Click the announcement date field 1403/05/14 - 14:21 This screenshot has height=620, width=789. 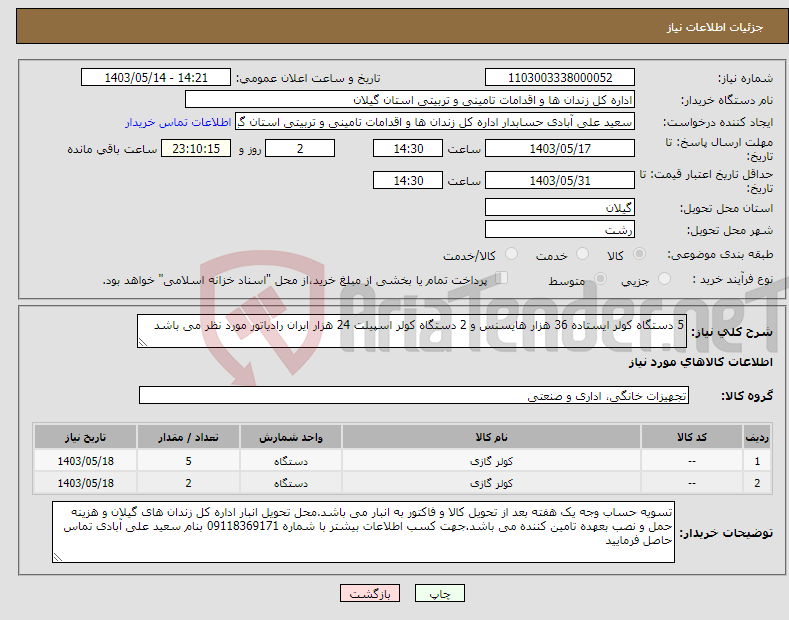[155, 78]
